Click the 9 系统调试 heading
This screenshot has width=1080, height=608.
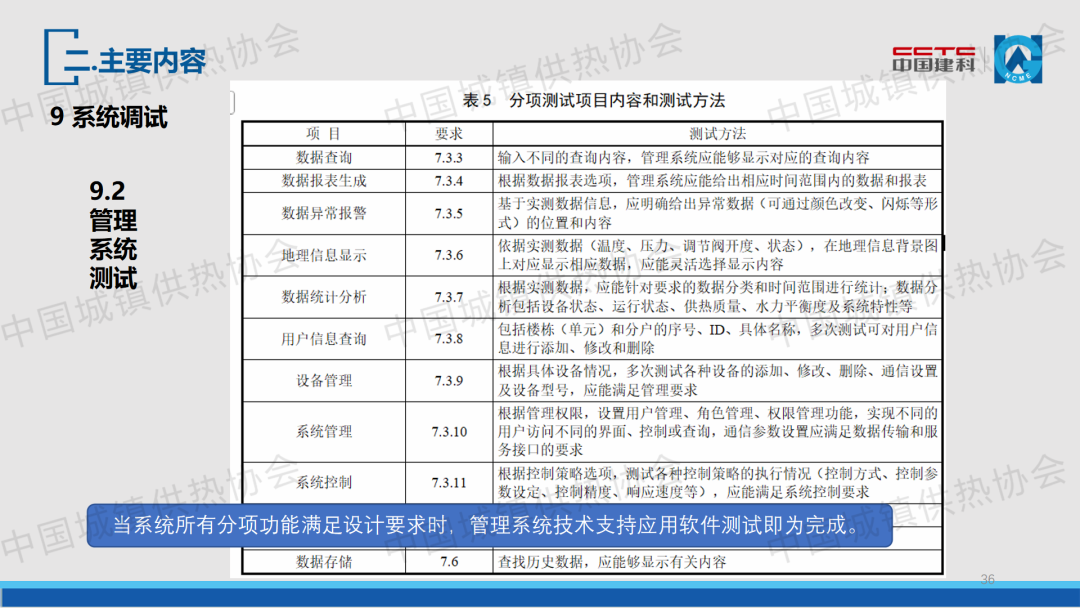pyautogui.click(x=109, y=118)
